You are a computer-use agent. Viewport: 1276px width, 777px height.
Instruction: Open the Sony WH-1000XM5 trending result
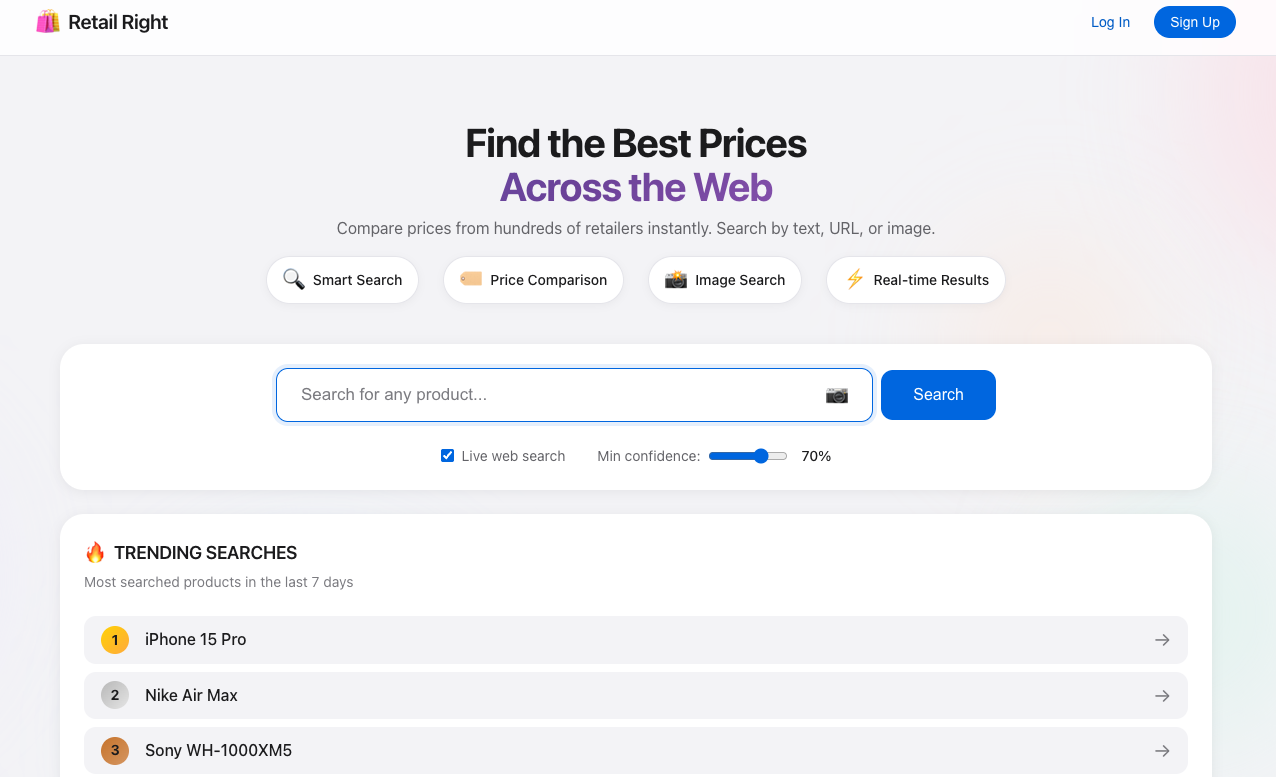[635, 750]
